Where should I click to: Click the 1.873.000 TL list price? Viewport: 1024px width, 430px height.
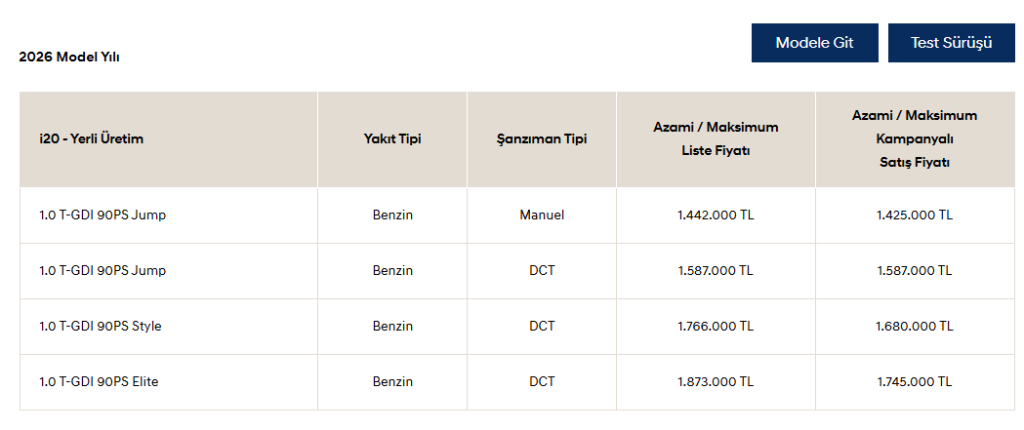coord(715,382)
